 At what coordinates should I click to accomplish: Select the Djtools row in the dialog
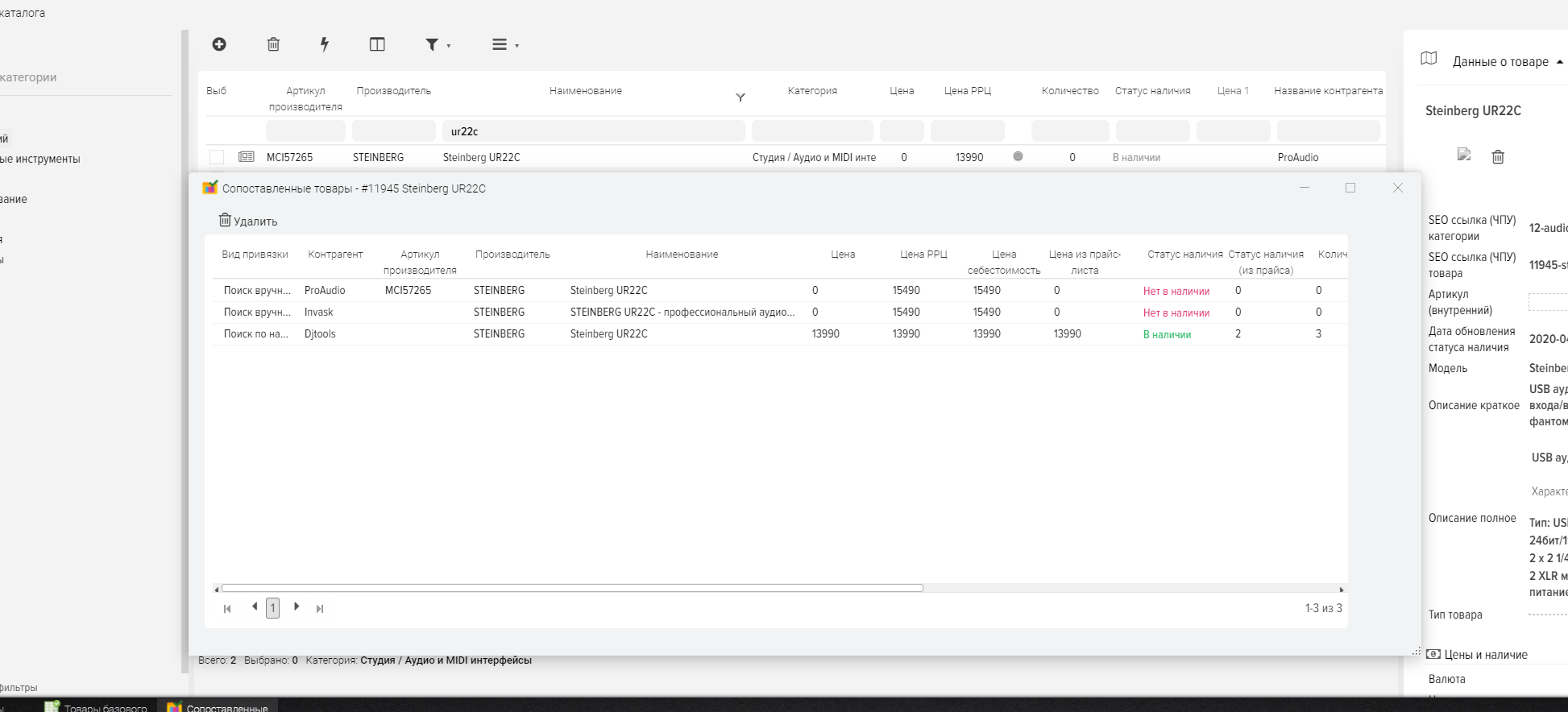click(780, 333)
